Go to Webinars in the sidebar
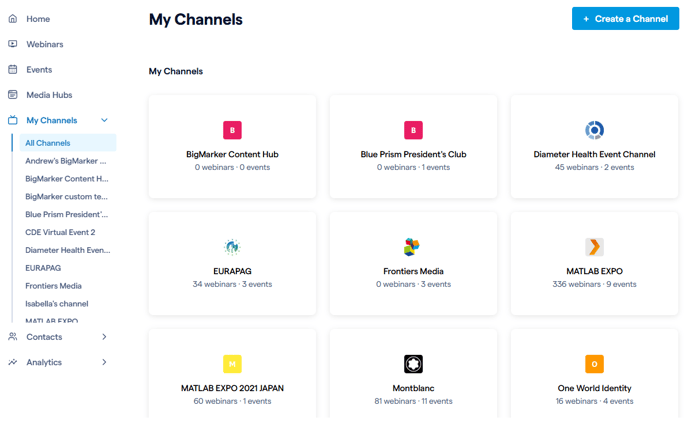688x428 pixels. (x=45, y=44)
